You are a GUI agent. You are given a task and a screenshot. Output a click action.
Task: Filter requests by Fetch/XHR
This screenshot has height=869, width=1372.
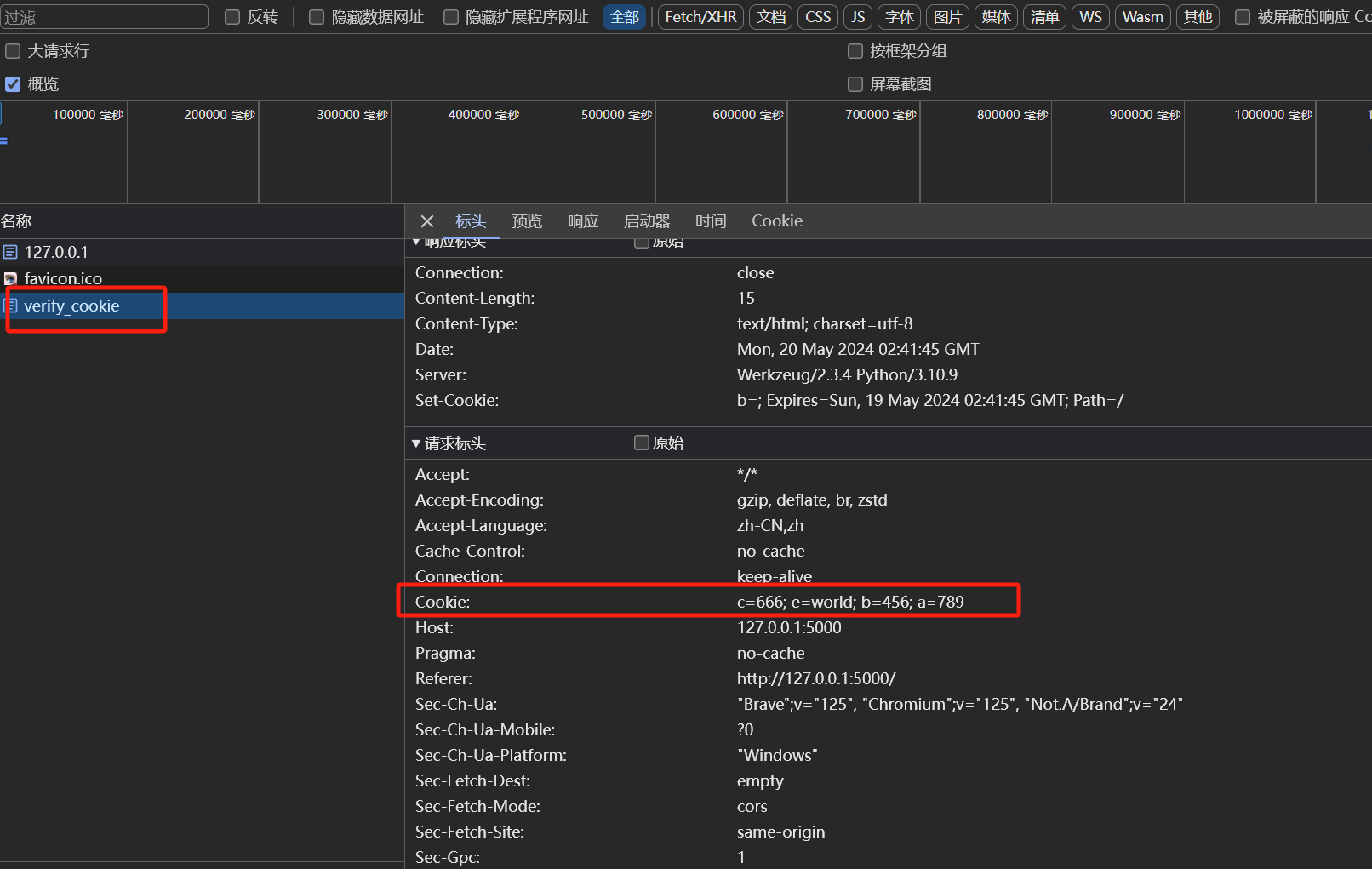700,17
